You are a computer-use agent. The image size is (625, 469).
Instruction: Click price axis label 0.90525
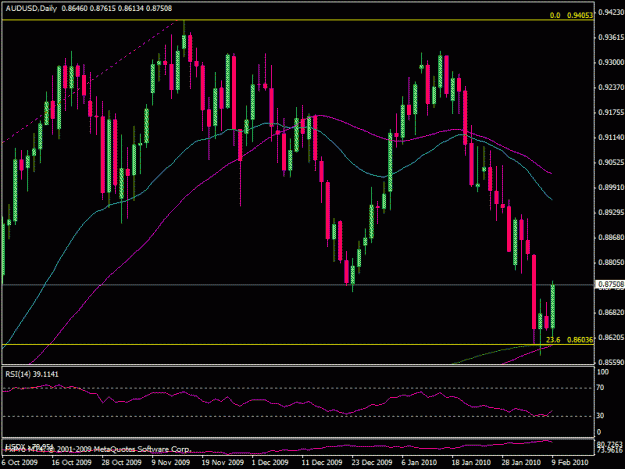pos(611,162)
